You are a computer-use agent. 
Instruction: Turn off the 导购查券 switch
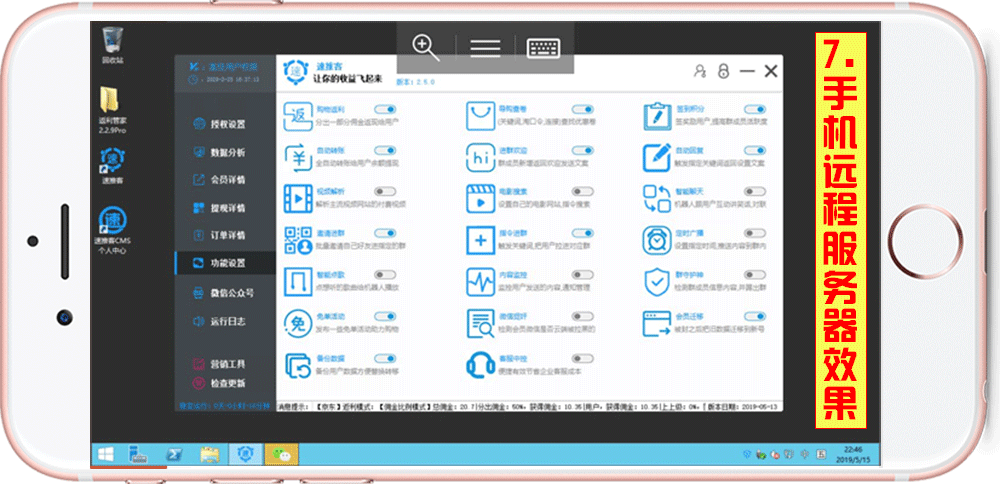(582, 110)
